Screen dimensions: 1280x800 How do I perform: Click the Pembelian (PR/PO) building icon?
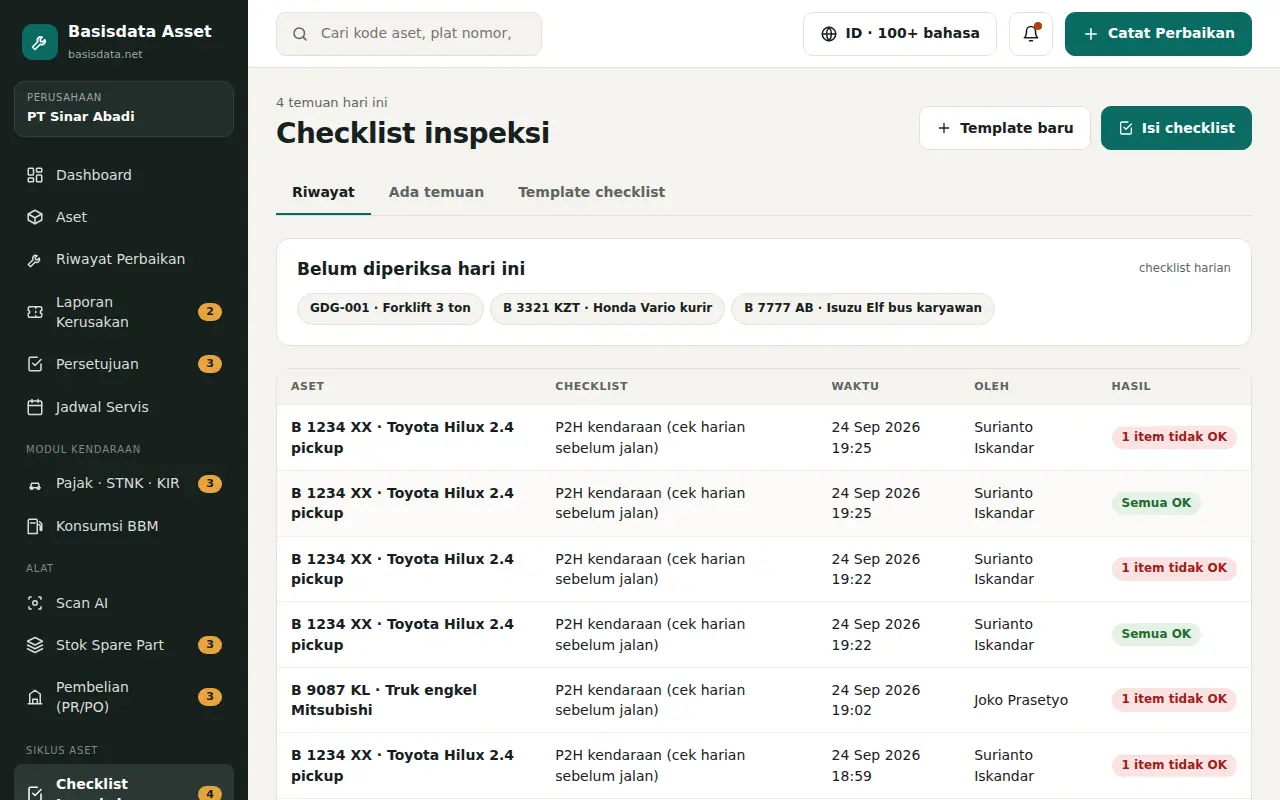tap(35, 697)
